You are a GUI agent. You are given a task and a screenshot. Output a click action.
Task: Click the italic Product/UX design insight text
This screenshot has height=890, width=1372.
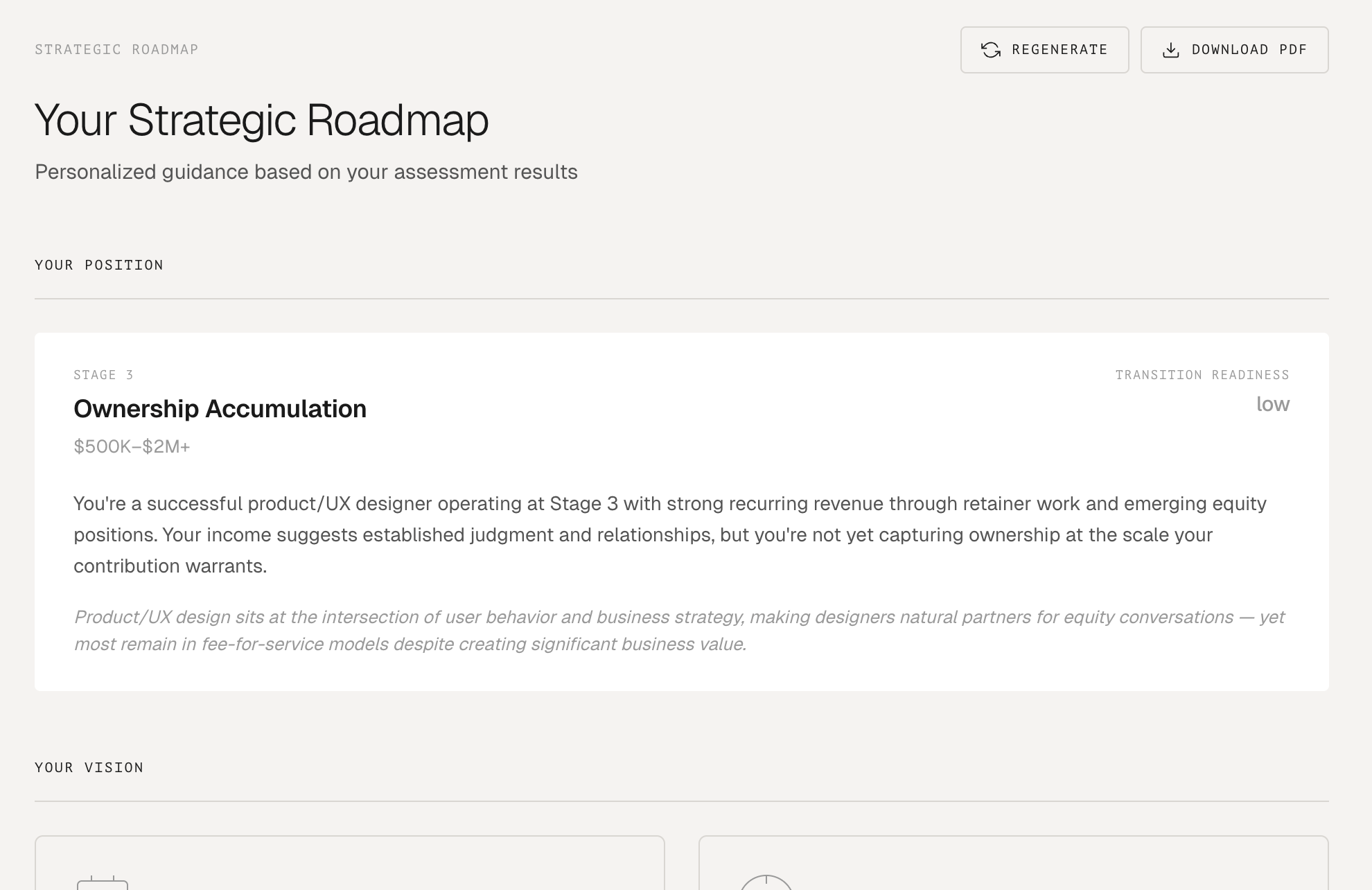pos(679,630)
